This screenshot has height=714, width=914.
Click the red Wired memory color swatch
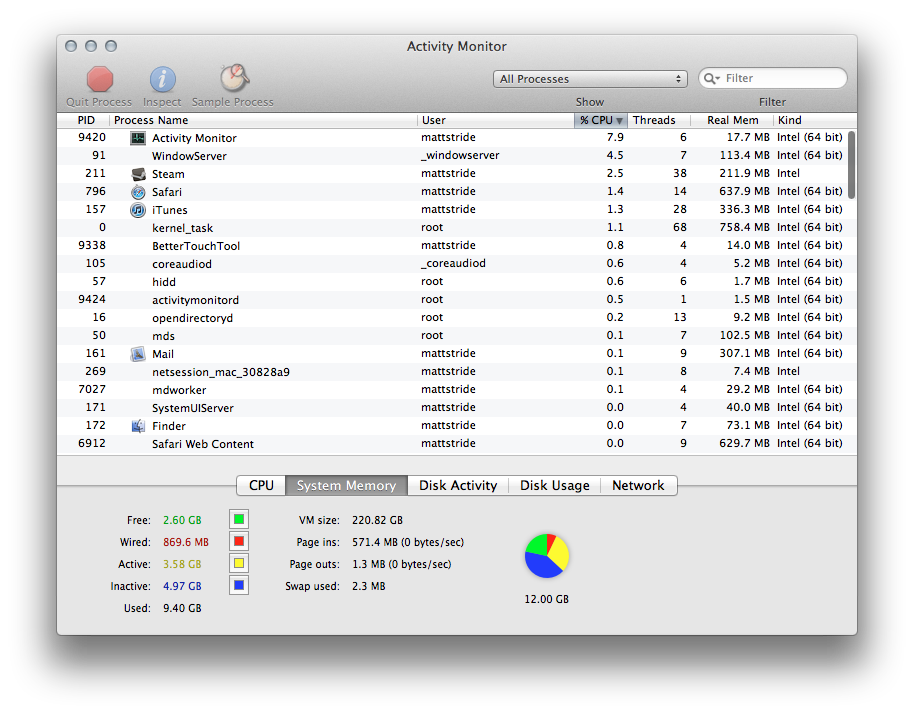click(x=239, y=541)
